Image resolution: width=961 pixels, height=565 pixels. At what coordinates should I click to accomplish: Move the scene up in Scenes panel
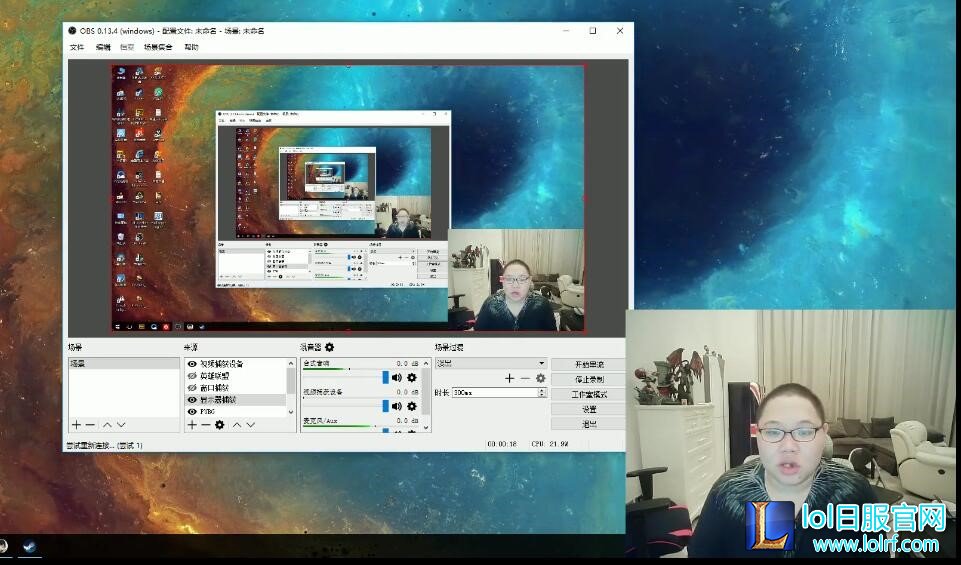(x=107, y=425)
